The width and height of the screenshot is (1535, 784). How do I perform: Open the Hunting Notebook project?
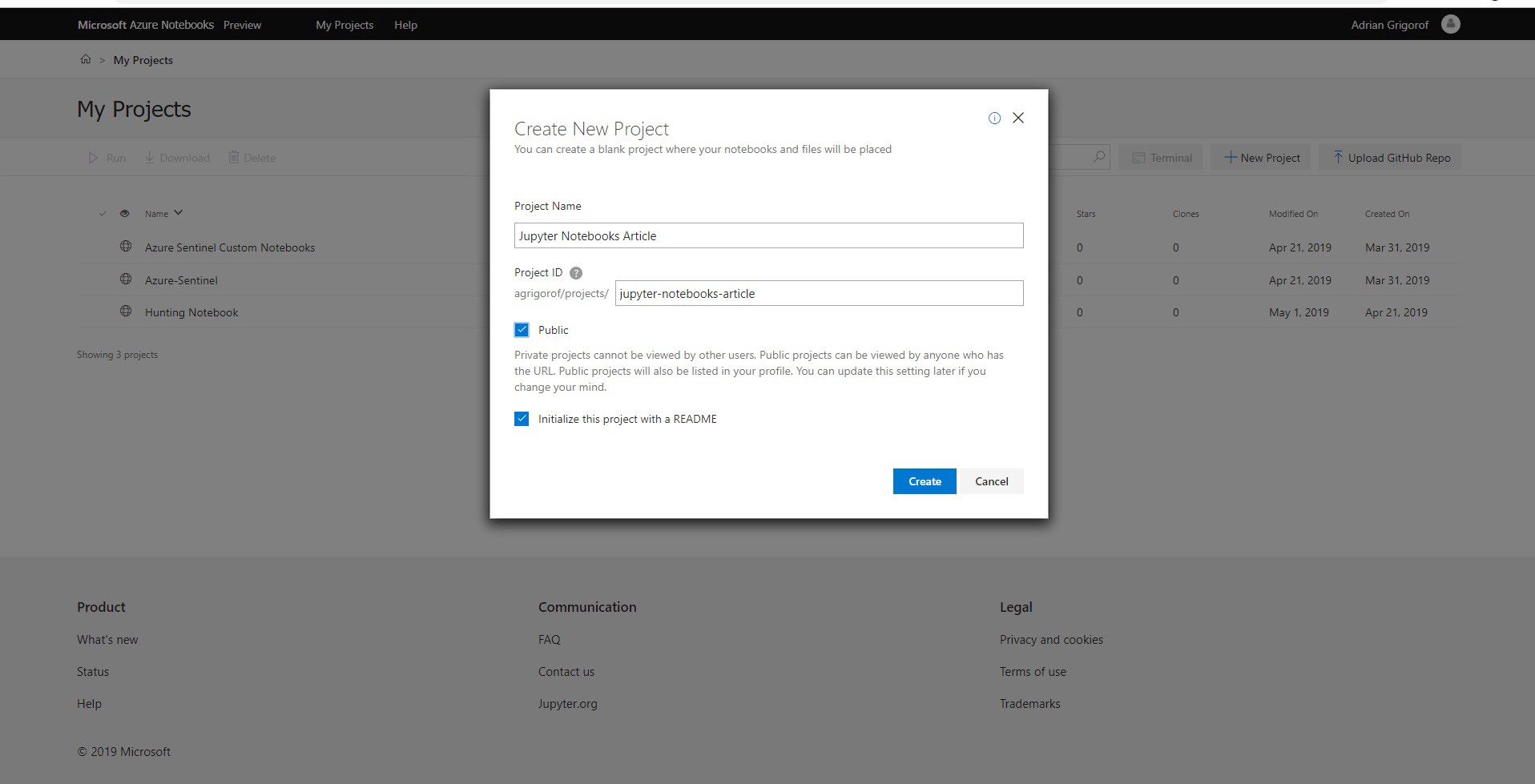click(191, 312)
